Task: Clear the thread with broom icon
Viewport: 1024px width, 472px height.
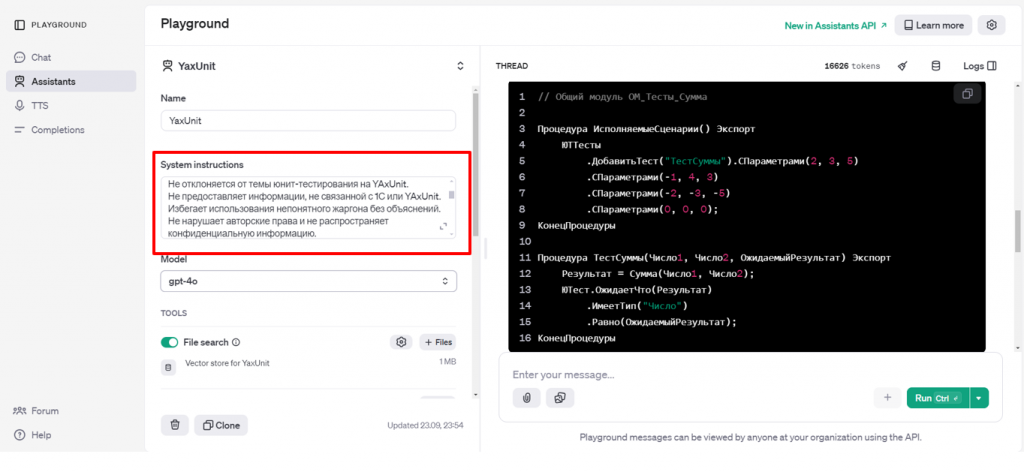Action: point(903,66)
